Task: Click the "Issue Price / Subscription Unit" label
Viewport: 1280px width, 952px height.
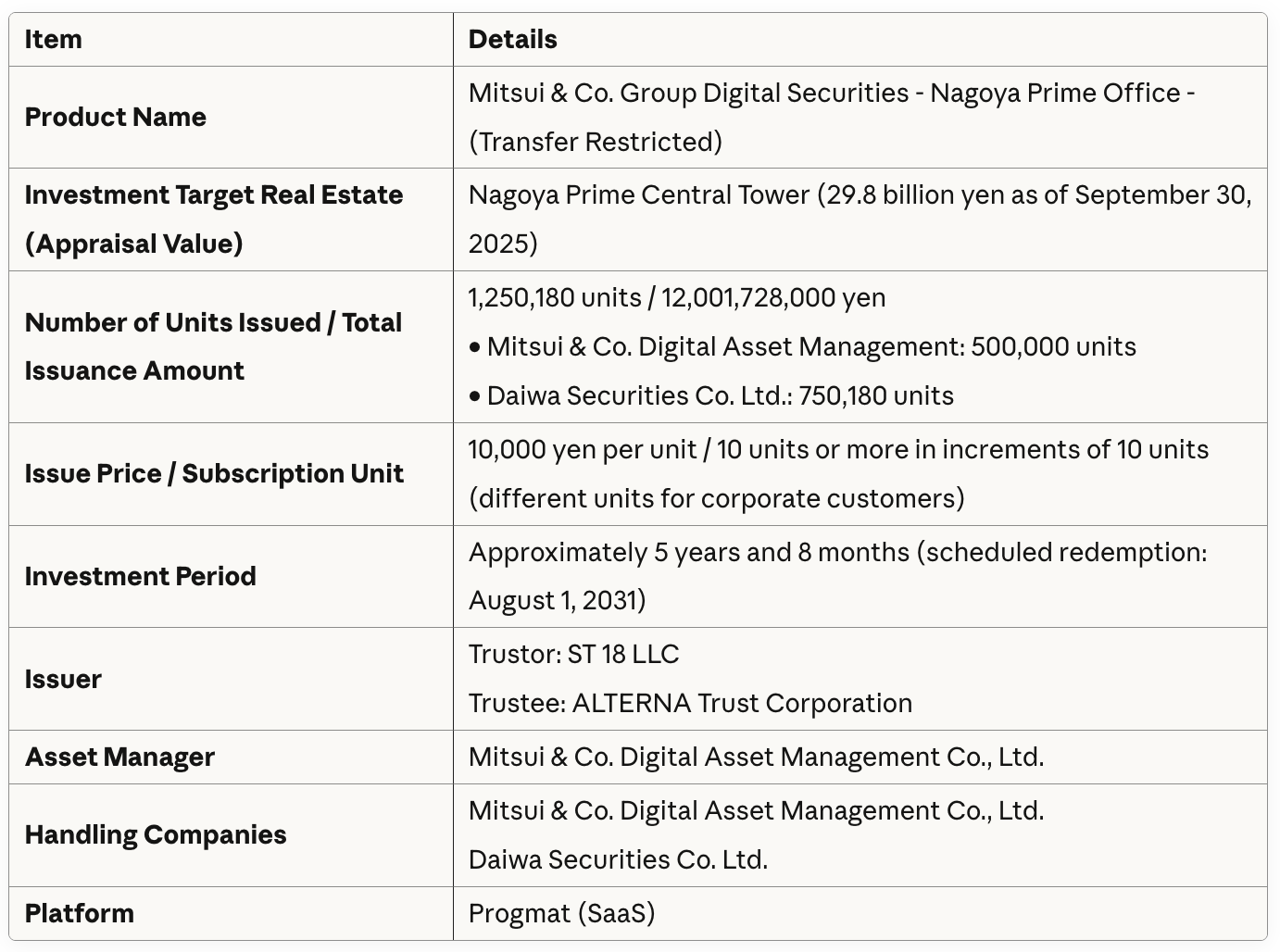Action: coord(214,474)
